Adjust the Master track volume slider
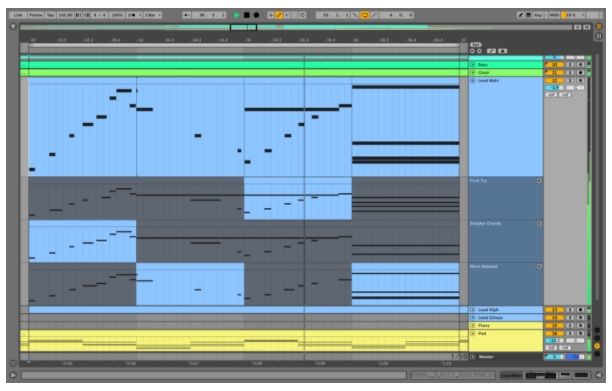 (554, 357)
